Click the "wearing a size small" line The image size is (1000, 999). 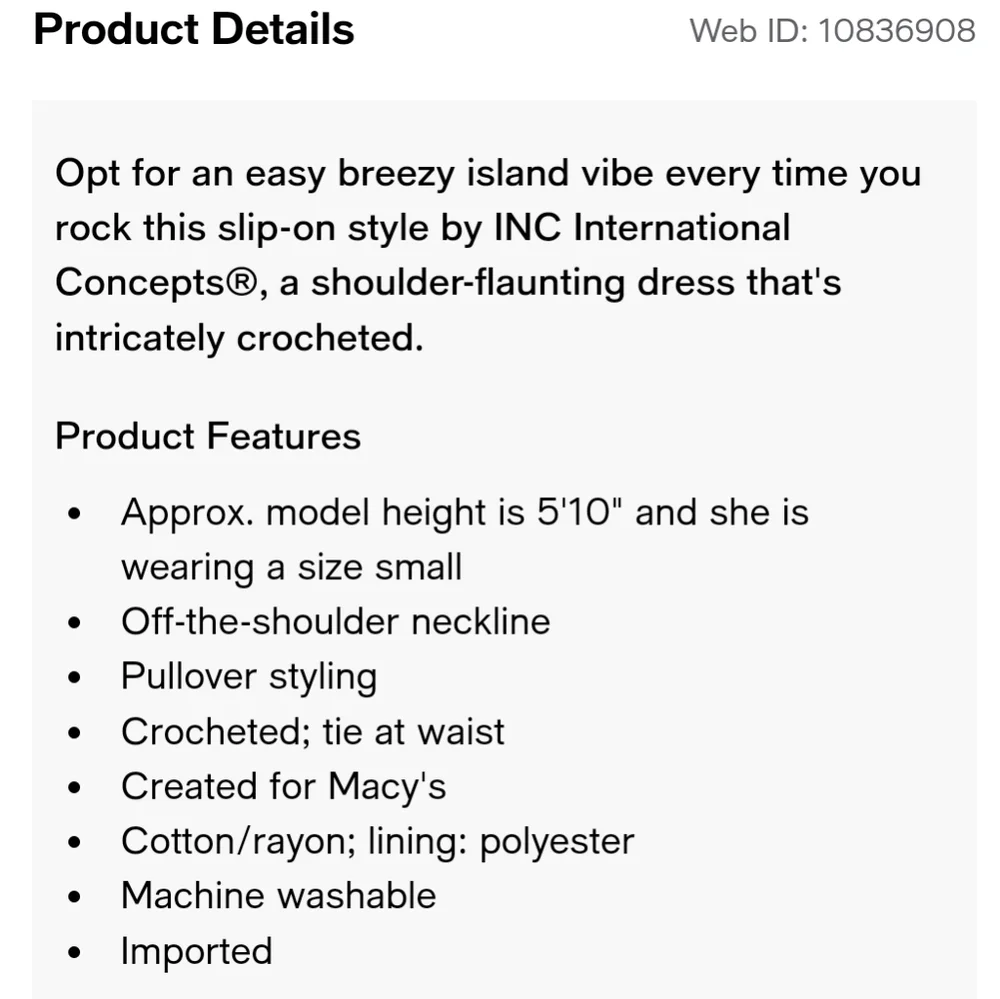(291, 567)
